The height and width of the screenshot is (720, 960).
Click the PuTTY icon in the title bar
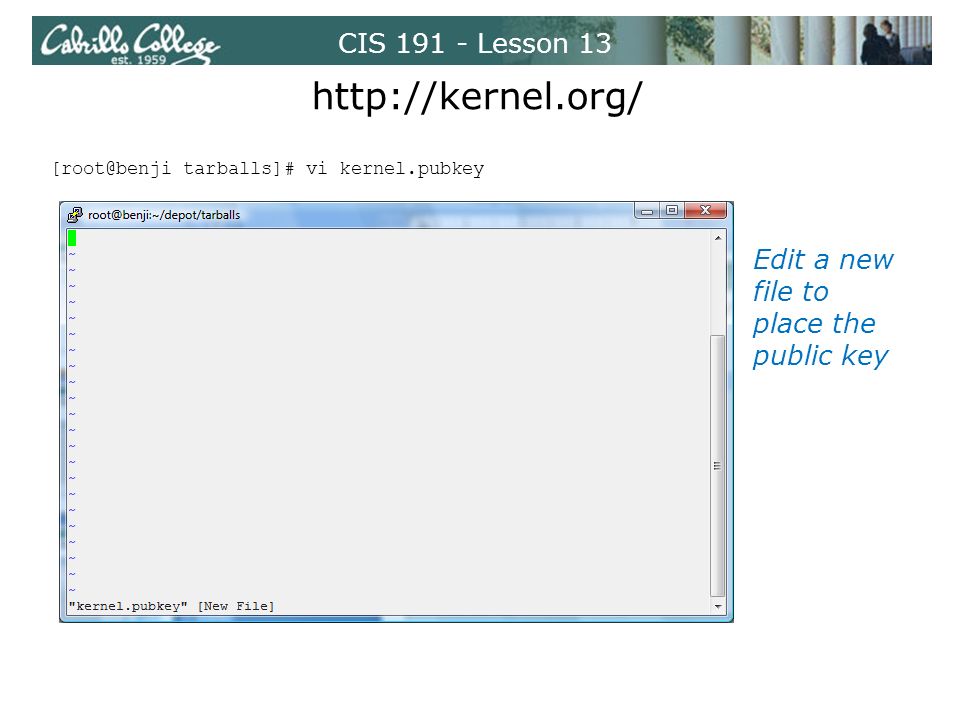click(75, 215)
